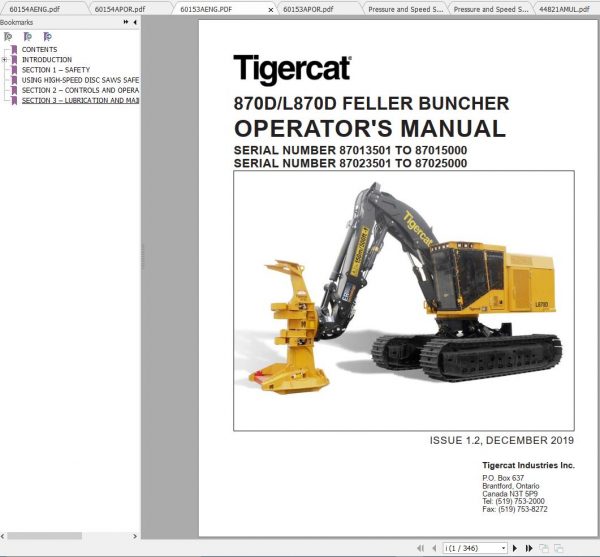600x557 pixels.
Task: Switch to 44821AMUL.pdf tab
Action: (x=564, y=9)
